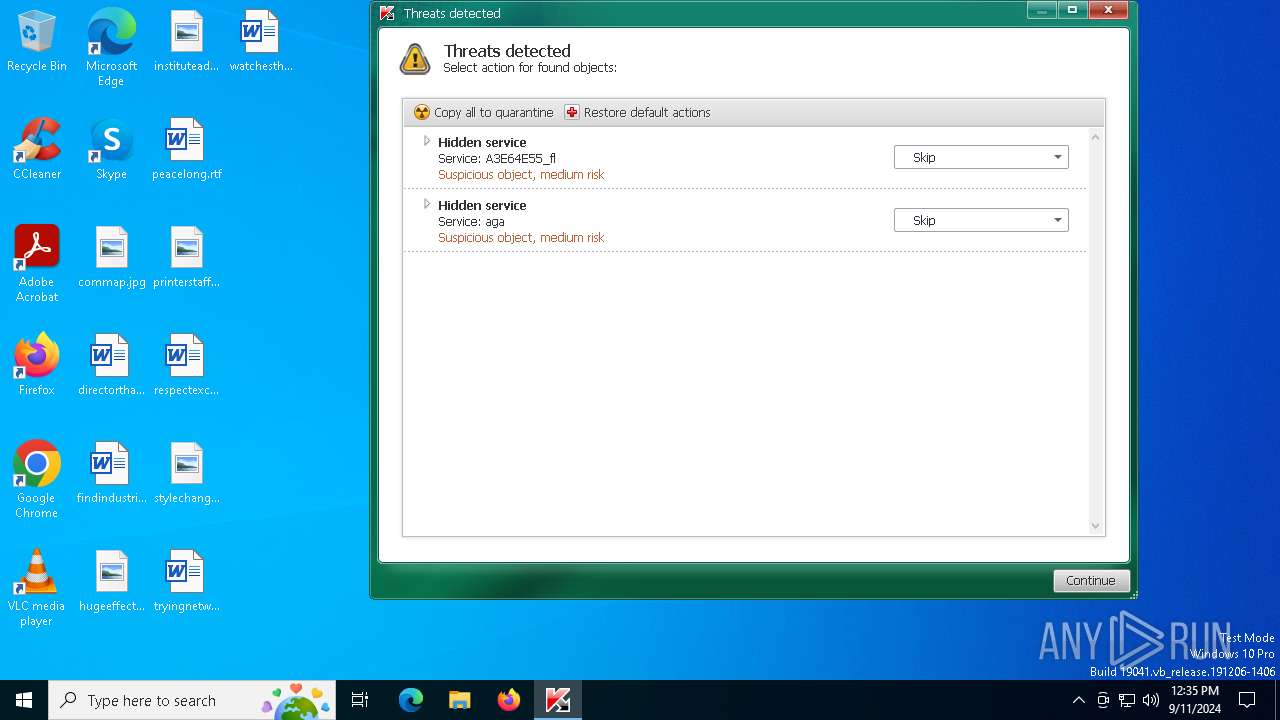
Task: Open Skype desktop shortcut
Action: (x=111, y=149)
